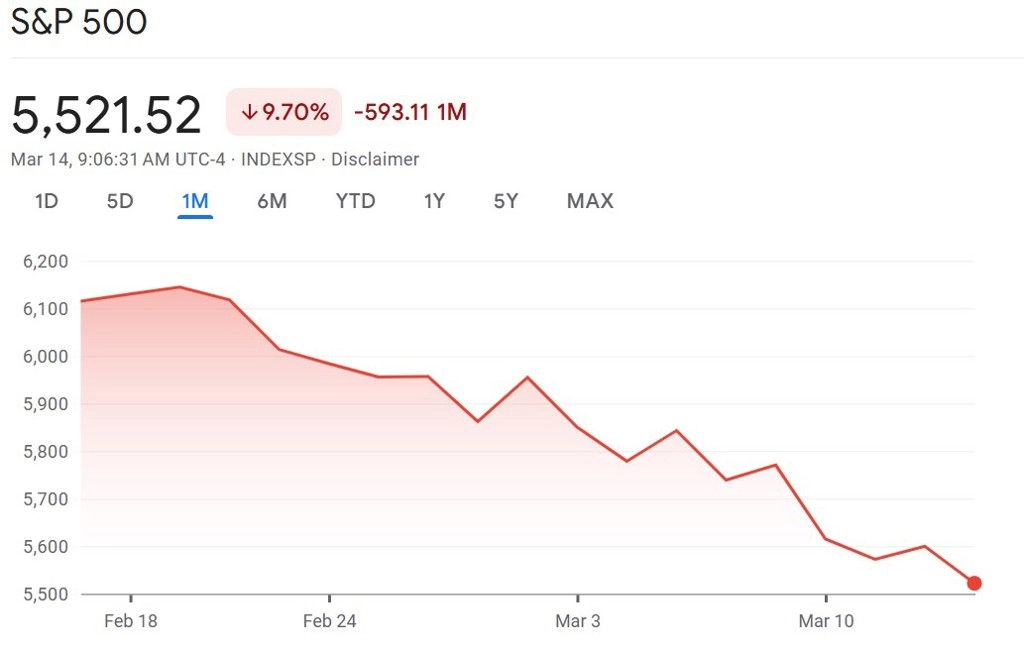Click the 9.70% down change badge
Image resolution: width=1024 pixels, height=651 pixels.
click(x=284, y=112)
